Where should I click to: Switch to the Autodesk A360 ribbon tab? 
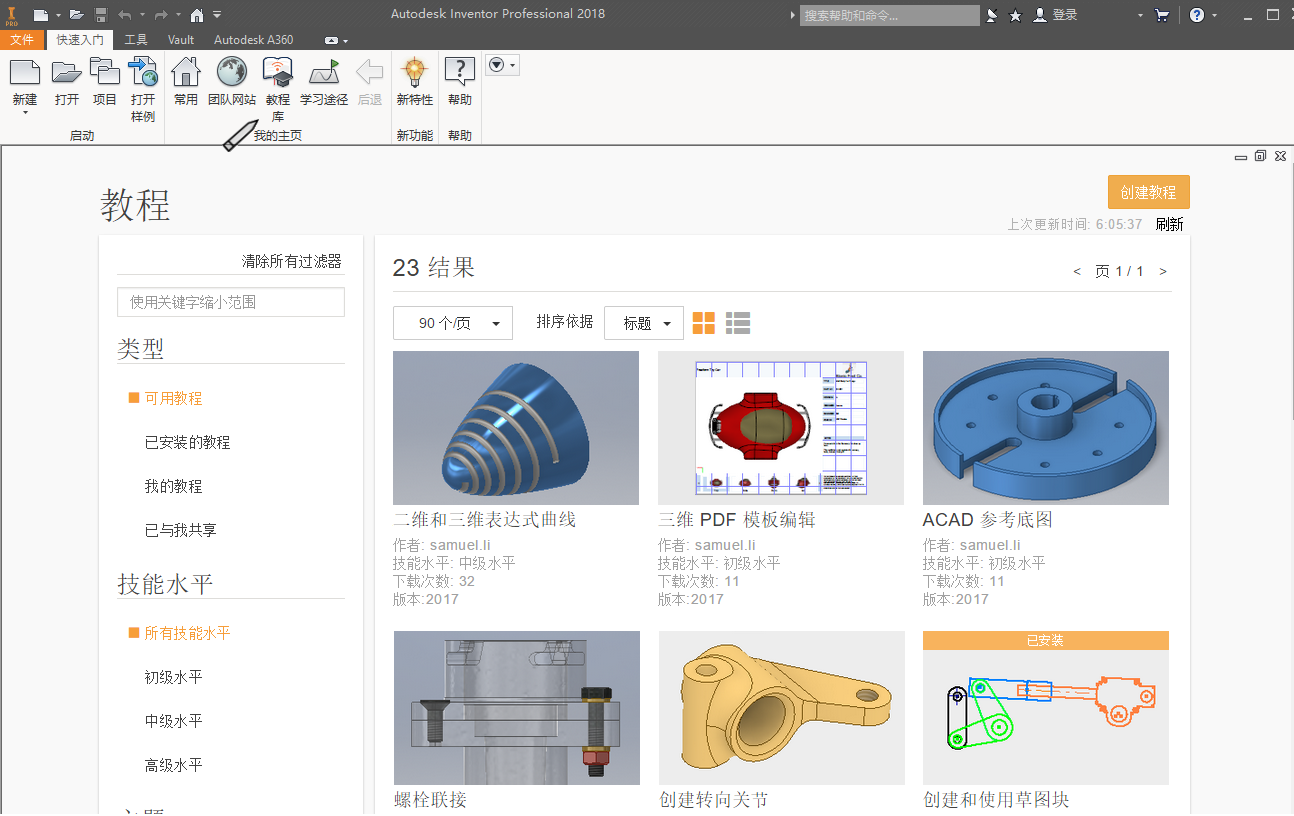[x=254, y=40]
